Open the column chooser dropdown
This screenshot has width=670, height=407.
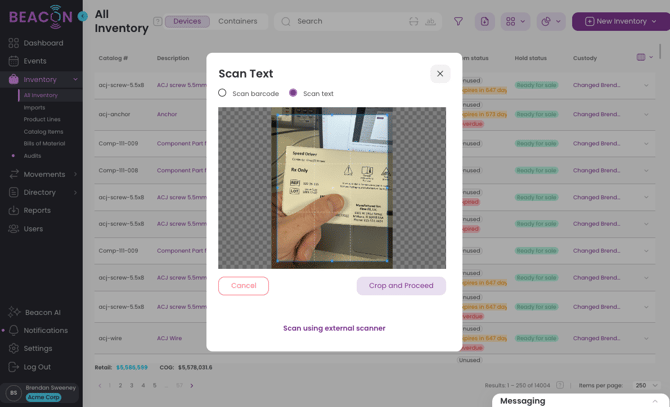tap(644, 57)
